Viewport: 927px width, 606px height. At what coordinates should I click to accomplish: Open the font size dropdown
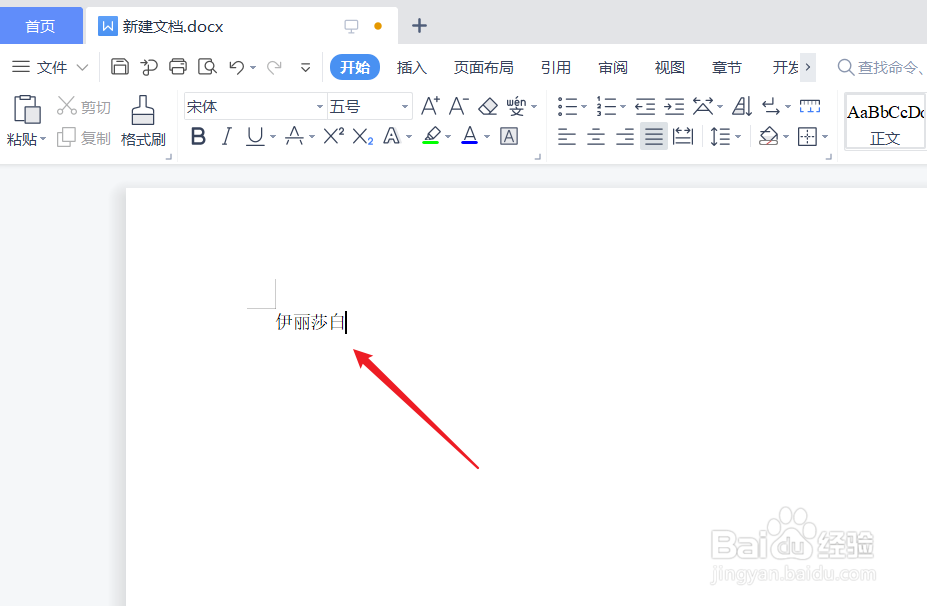404,105
